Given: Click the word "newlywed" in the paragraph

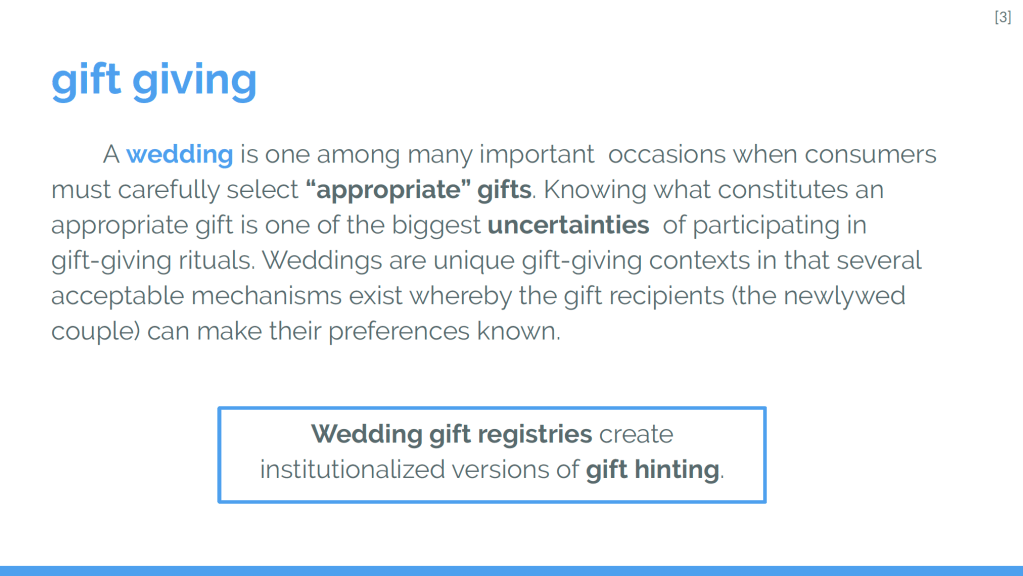Looking at the screenshot, I should 856,296.
